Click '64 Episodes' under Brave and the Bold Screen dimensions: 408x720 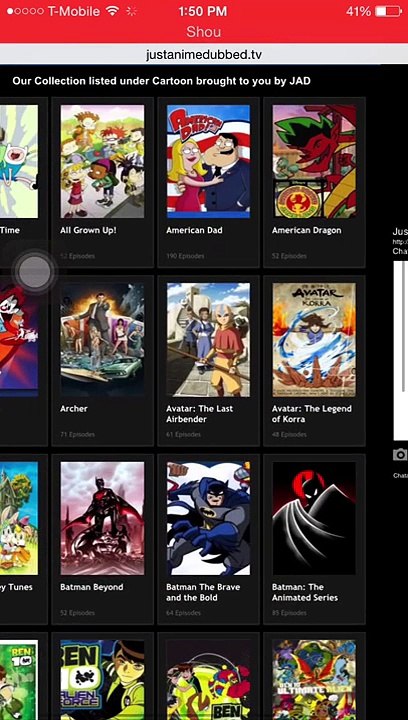coord(183,613)
